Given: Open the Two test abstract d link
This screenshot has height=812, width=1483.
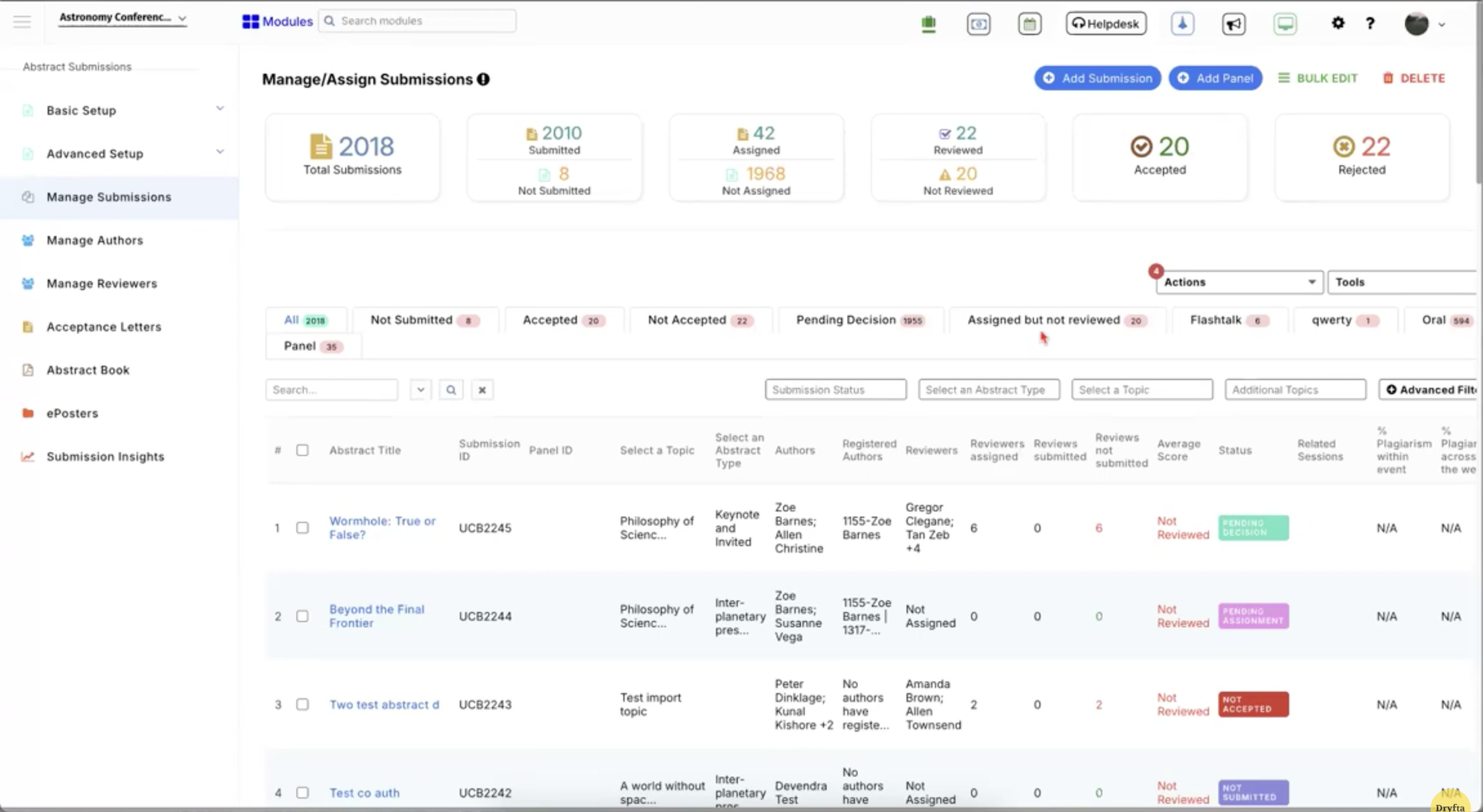Looking at the screenshot, I should tap(384, 704).
